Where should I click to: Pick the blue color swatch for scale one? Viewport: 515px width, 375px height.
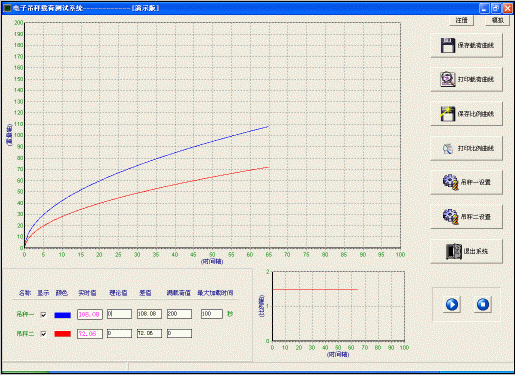63,315
